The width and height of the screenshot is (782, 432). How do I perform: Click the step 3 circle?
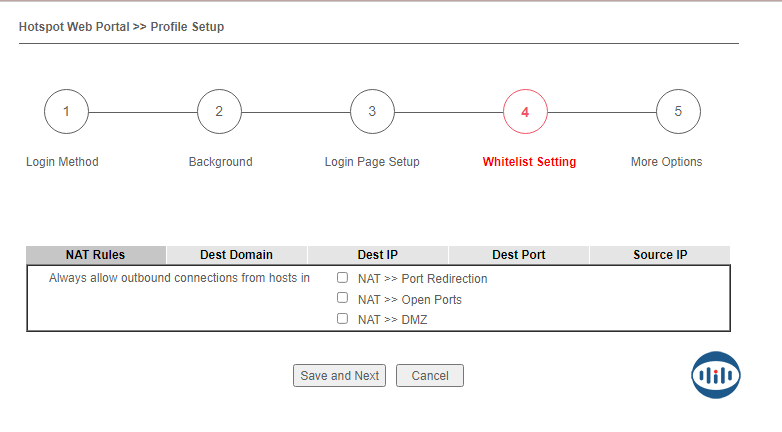point(372,112)
